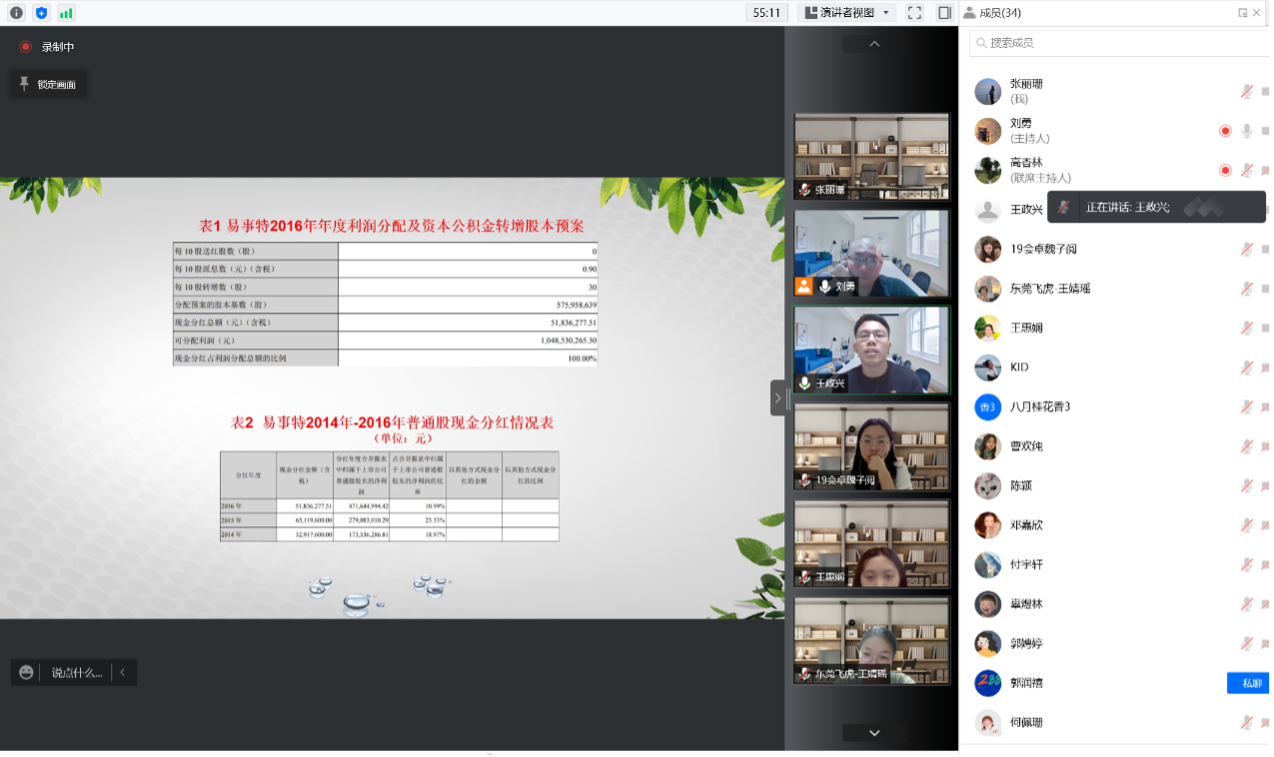Screen dimensions: 1274x757
Task: Click the 私聊 button for 郭润禧
Action: (x=1250, y=683)
